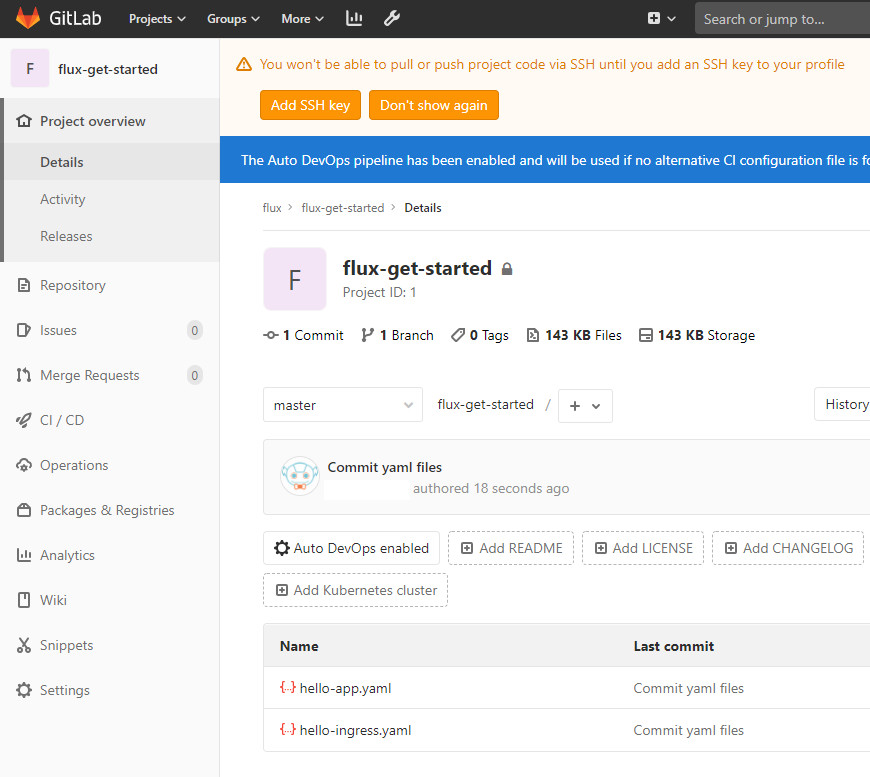Click the storage icon beside 143 KB Storage

[645, 335]
